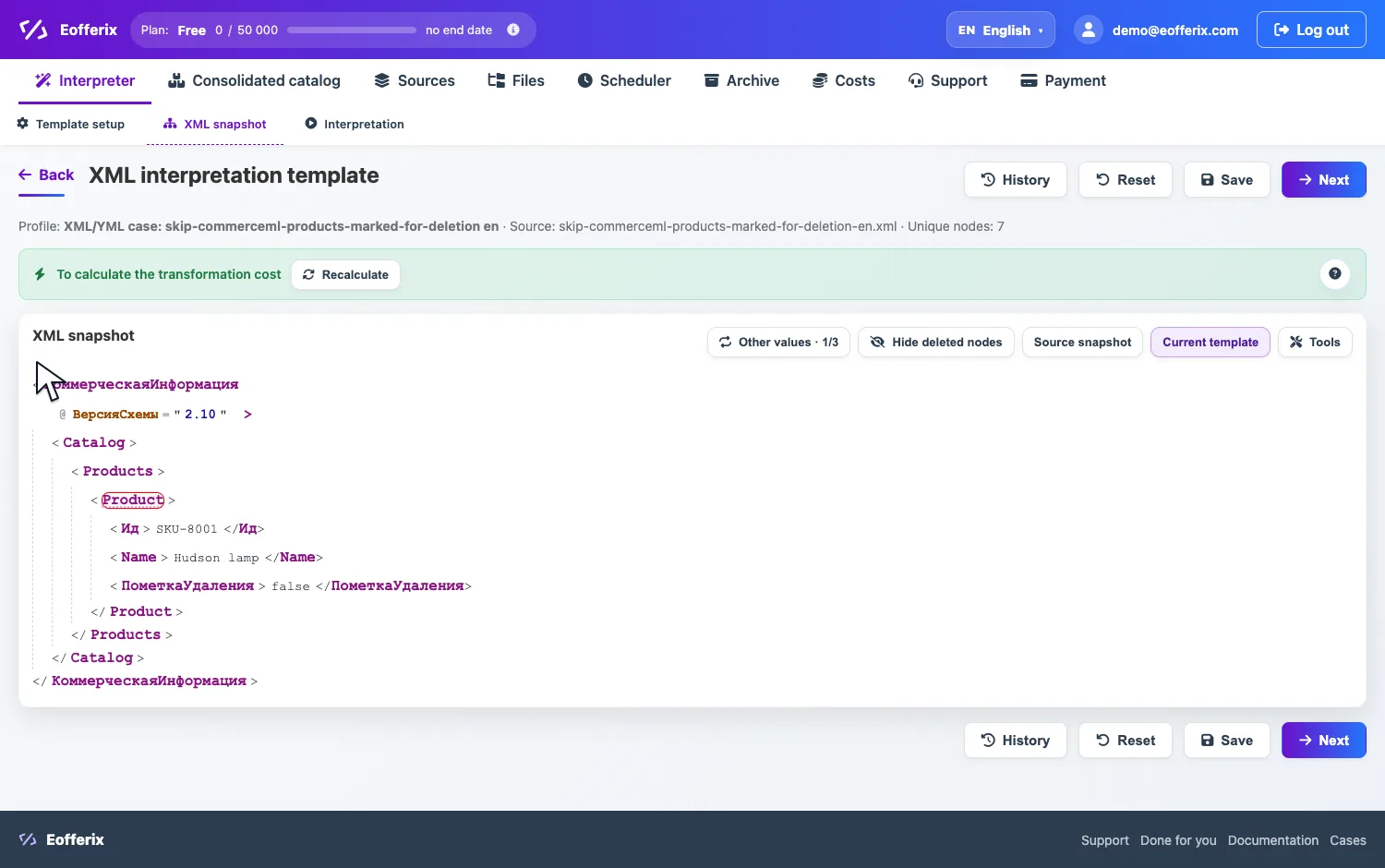Select the Products opening node
Viewport: 1385px width, 868px height.
coord(118,471)
